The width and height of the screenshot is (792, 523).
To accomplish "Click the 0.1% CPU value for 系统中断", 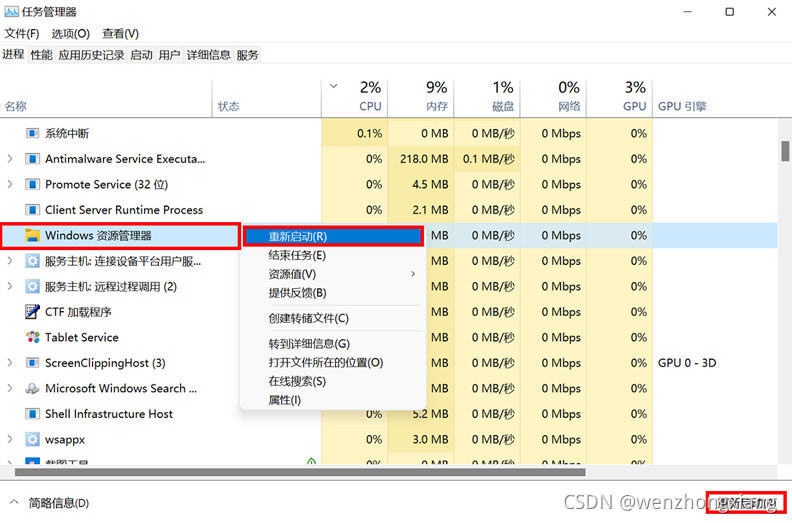I will coord(369,133).
